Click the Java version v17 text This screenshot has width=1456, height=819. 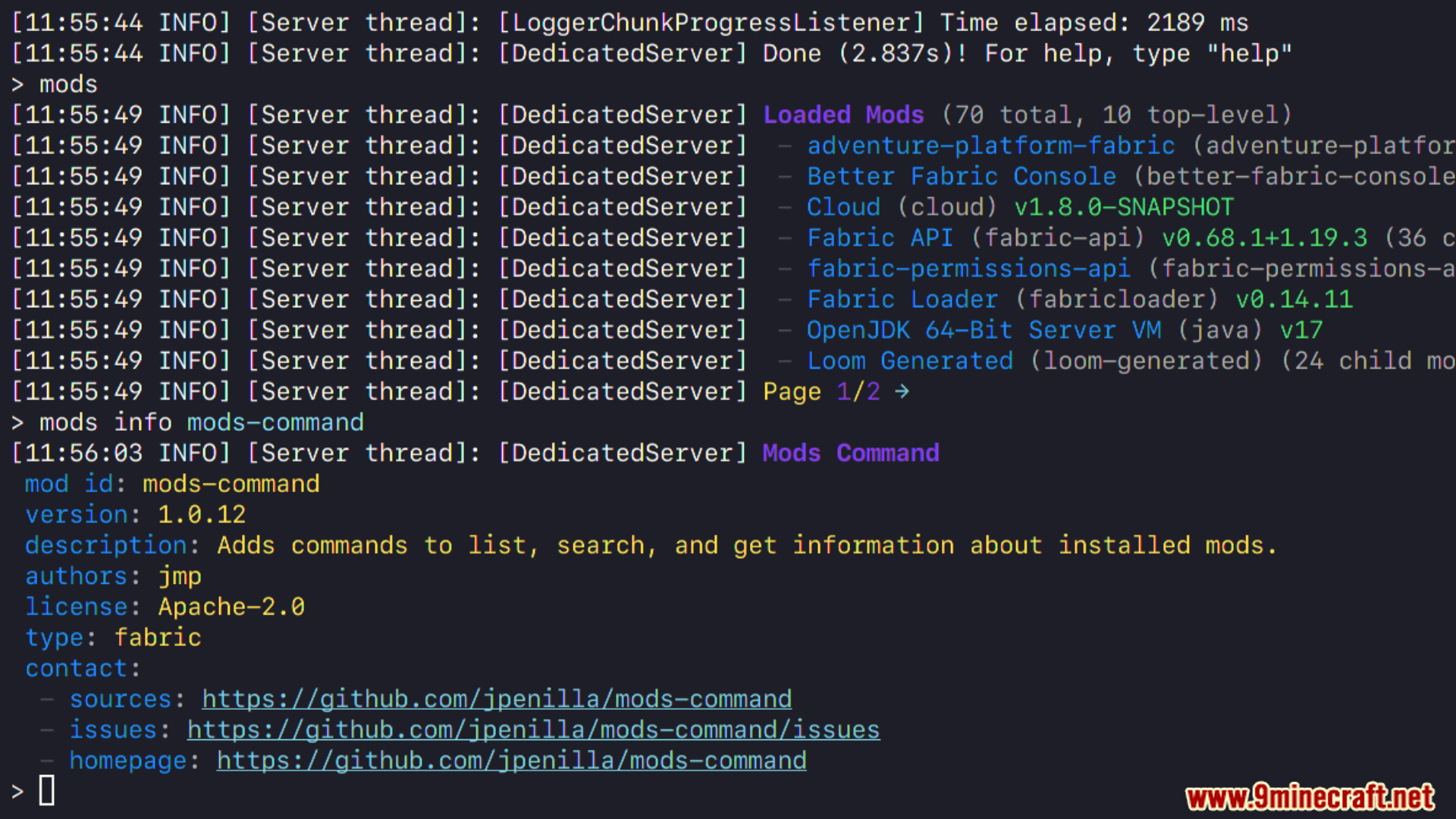coord(1301,330)
